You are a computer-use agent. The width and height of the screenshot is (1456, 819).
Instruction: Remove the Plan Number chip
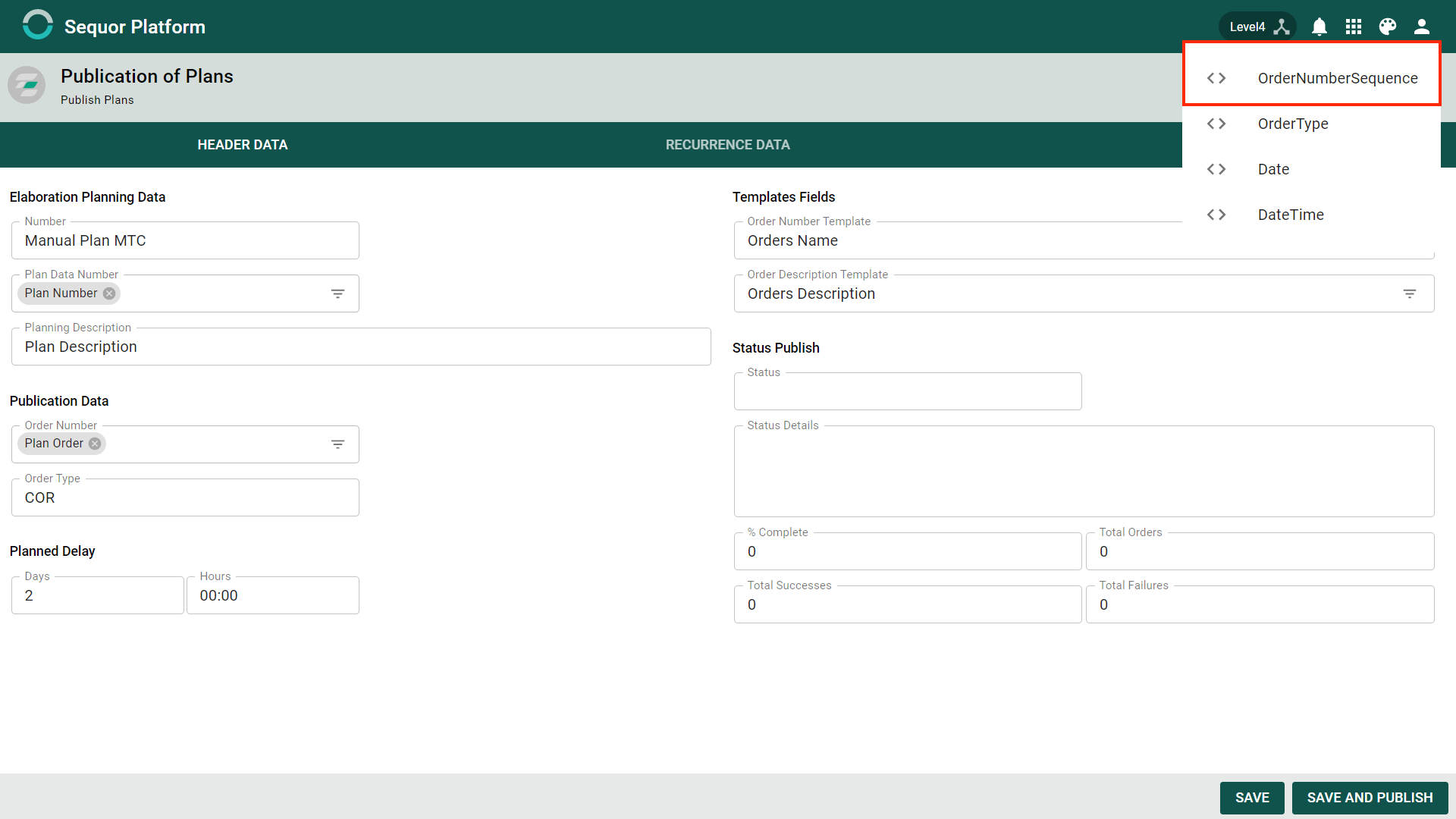[109, 293]
